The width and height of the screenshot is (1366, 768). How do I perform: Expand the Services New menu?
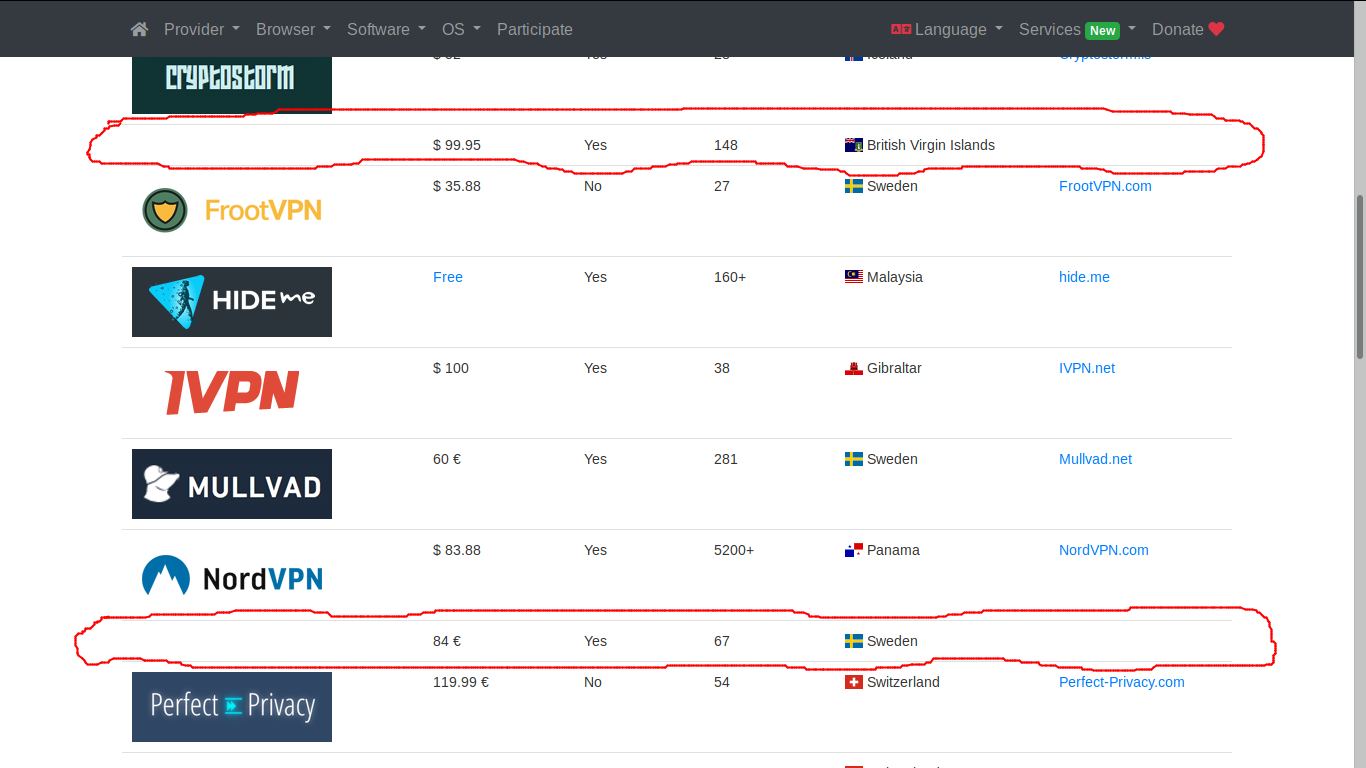click(1077, 29)
